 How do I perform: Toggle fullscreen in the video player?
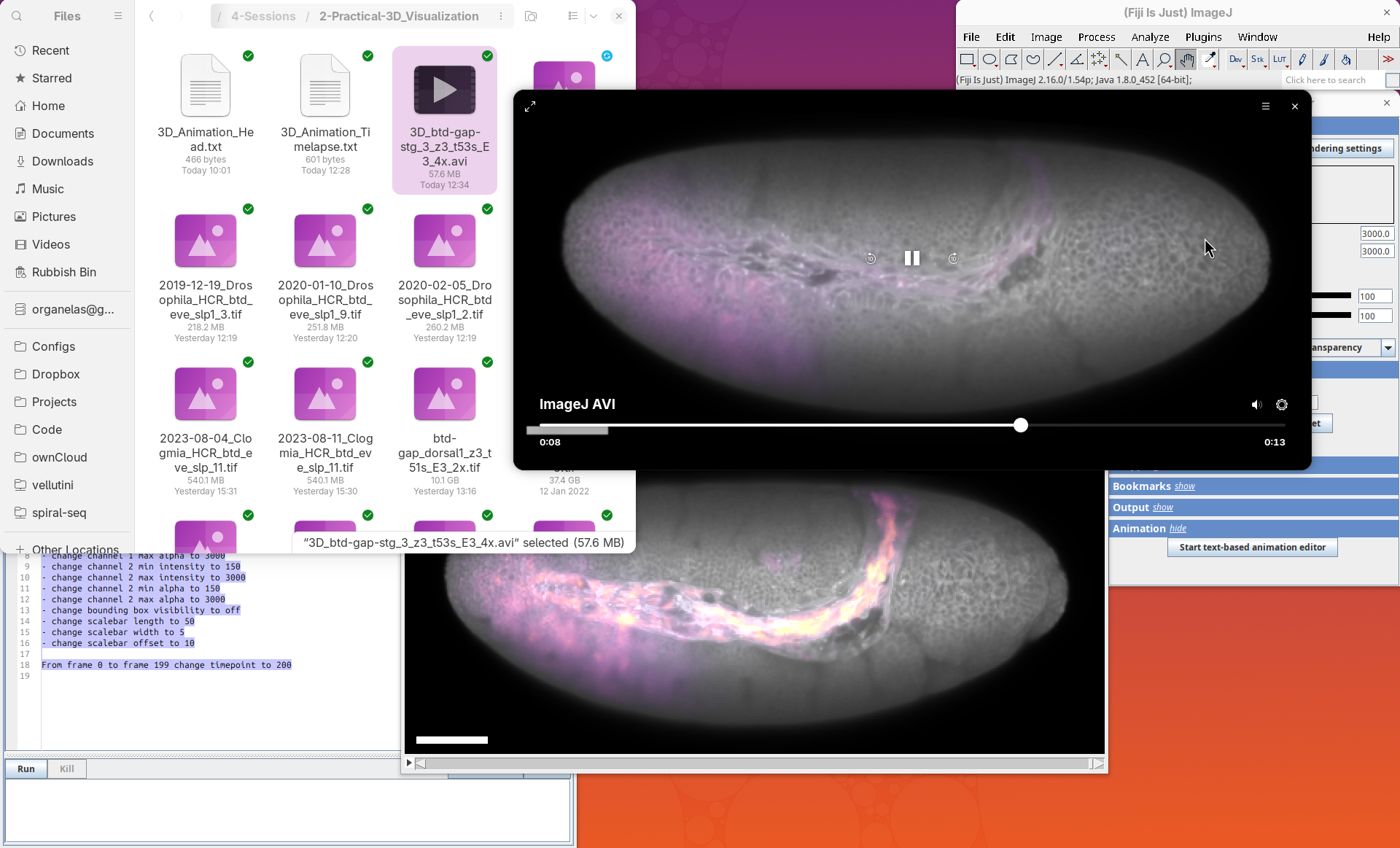point(530,106)
